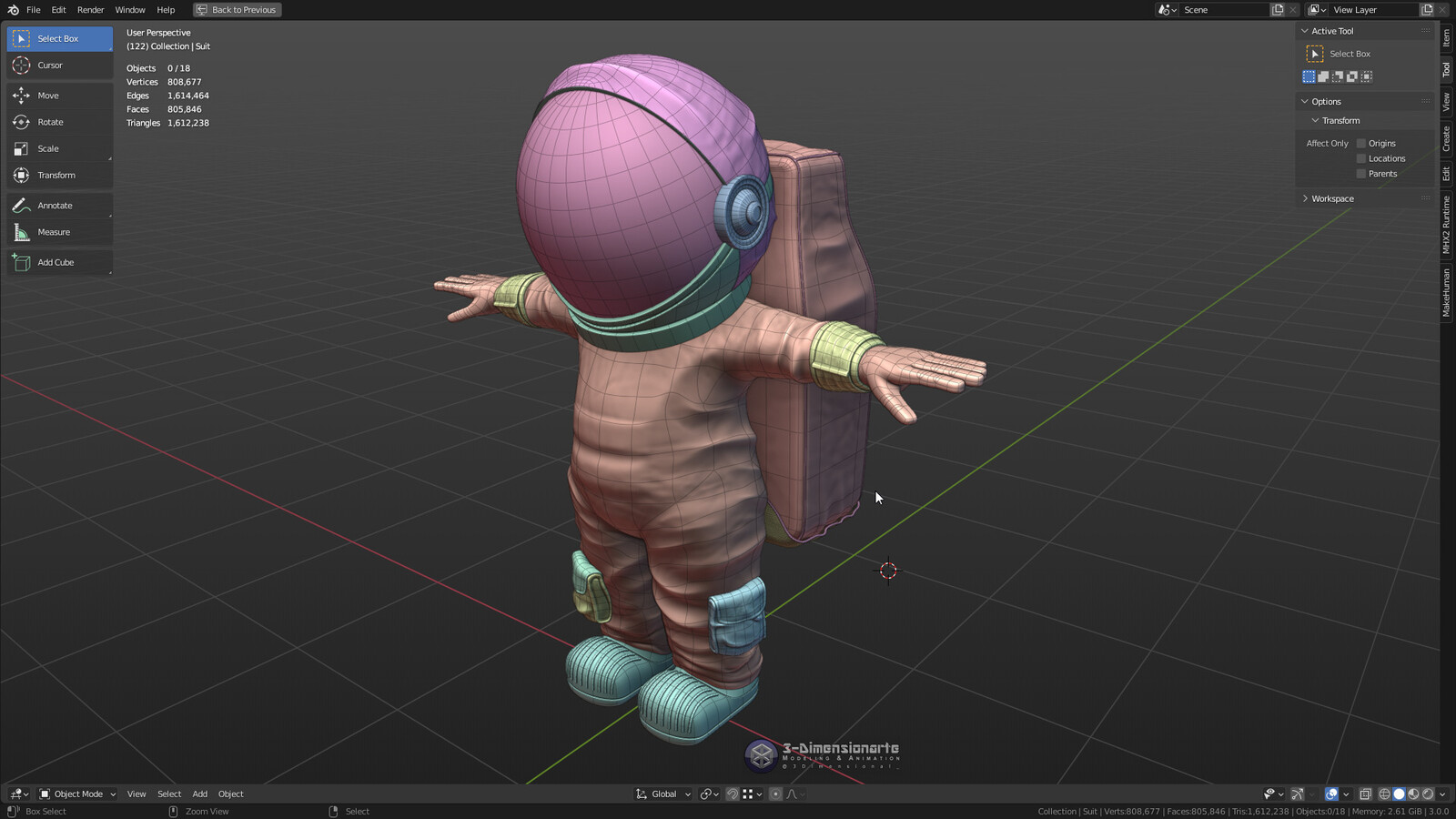Open the Render menu
Screen dimensions: 1456x819
[x=90, y=10]
